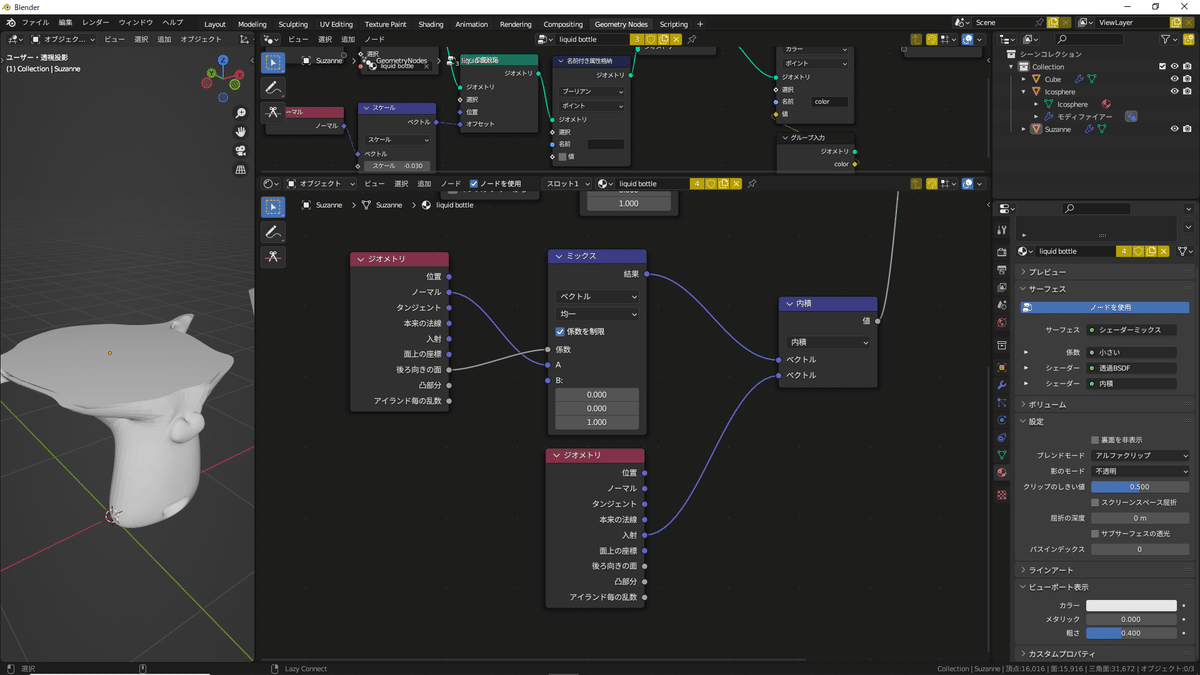Unlink liquid bottle material with X button
The image size is (1200, 675).
click(x=1164, y=252)
